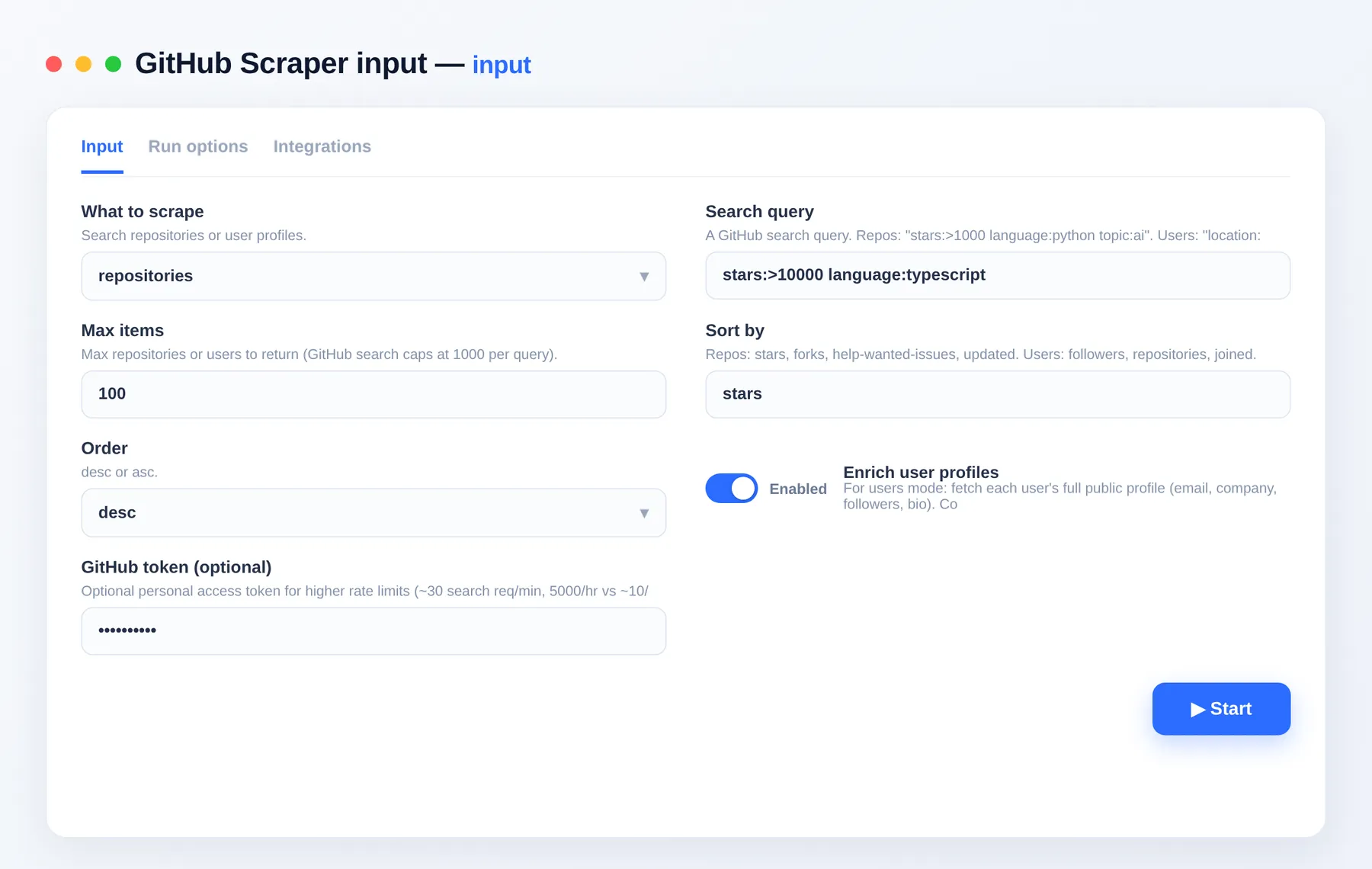Click the blue input link in title
1372x869 pixels.
(x=502, y=65)
